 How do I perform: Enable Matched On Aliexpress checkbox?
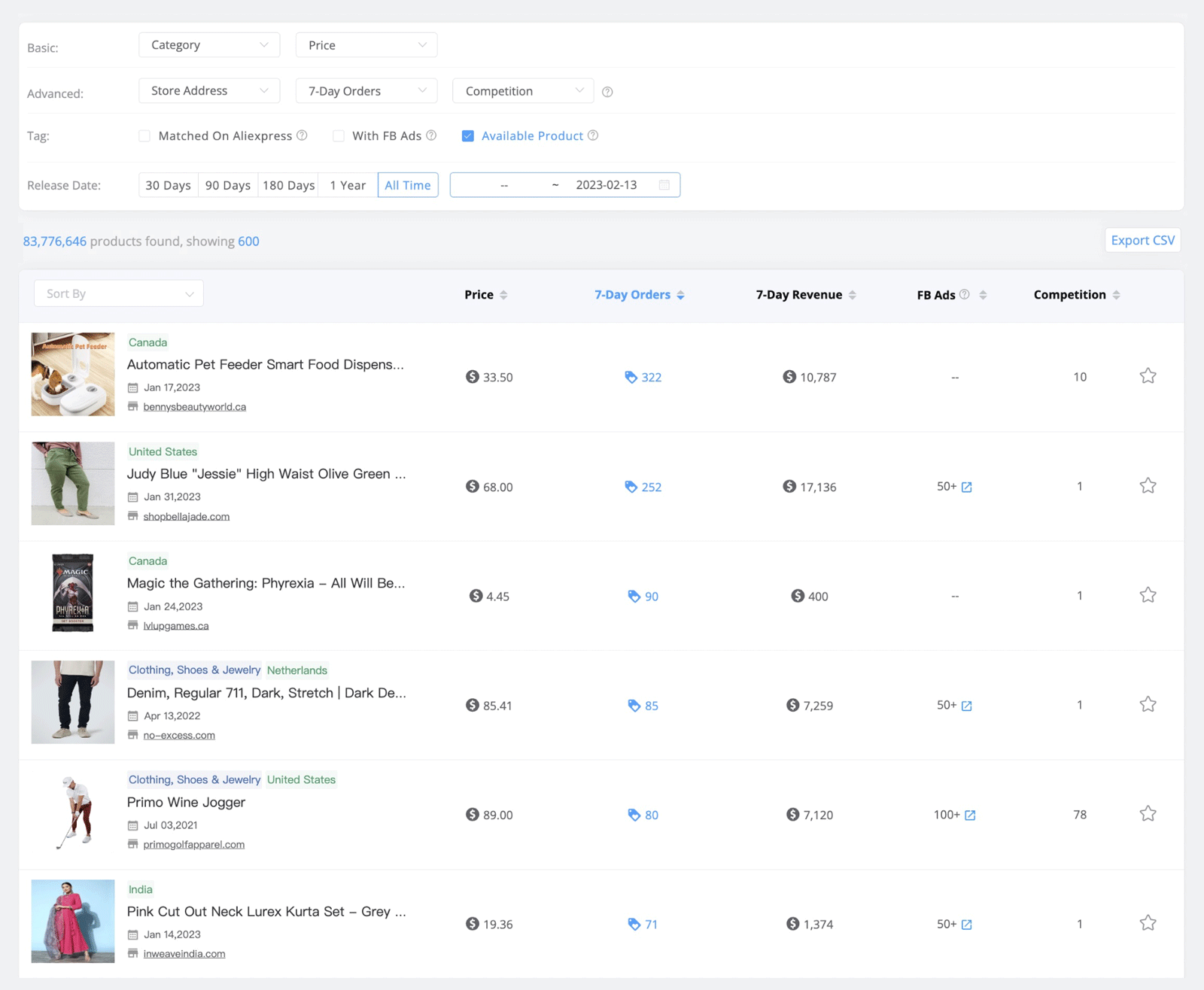click(x=144, y=136)
